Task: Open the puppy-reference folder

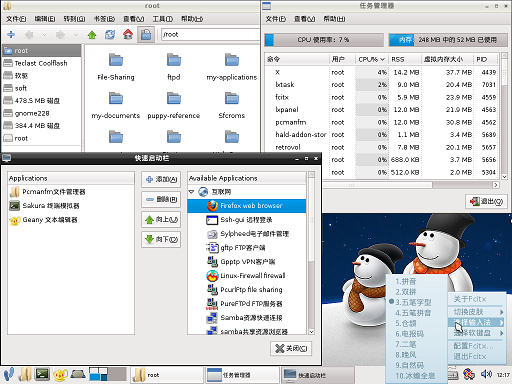Action: pos(174,105)
